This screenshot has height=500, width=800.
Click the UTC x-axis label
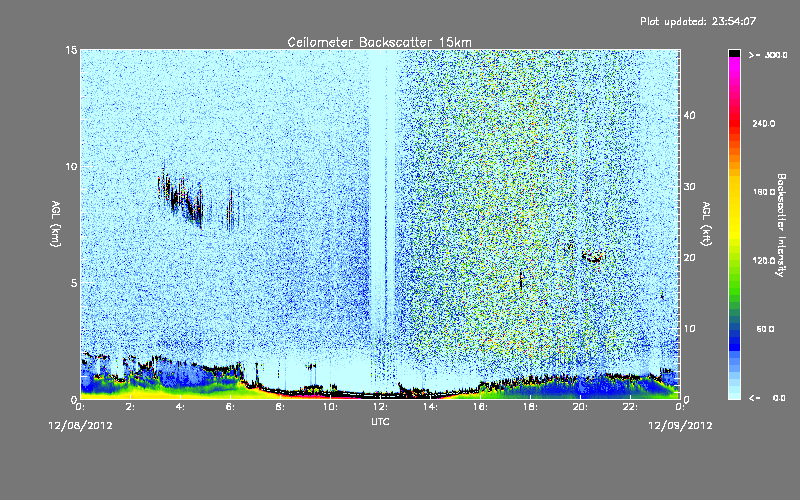[x=380, y=421]
